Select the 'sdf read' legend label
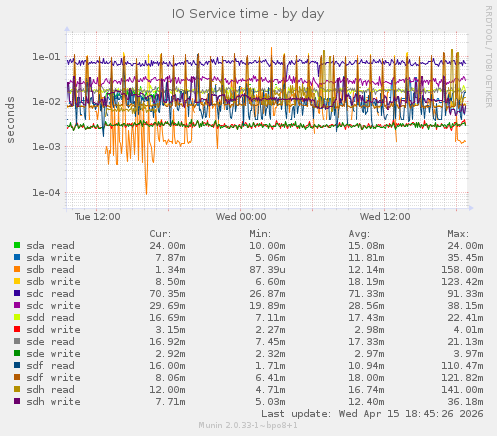Screen dimensions: 497x436 point(50,366)
